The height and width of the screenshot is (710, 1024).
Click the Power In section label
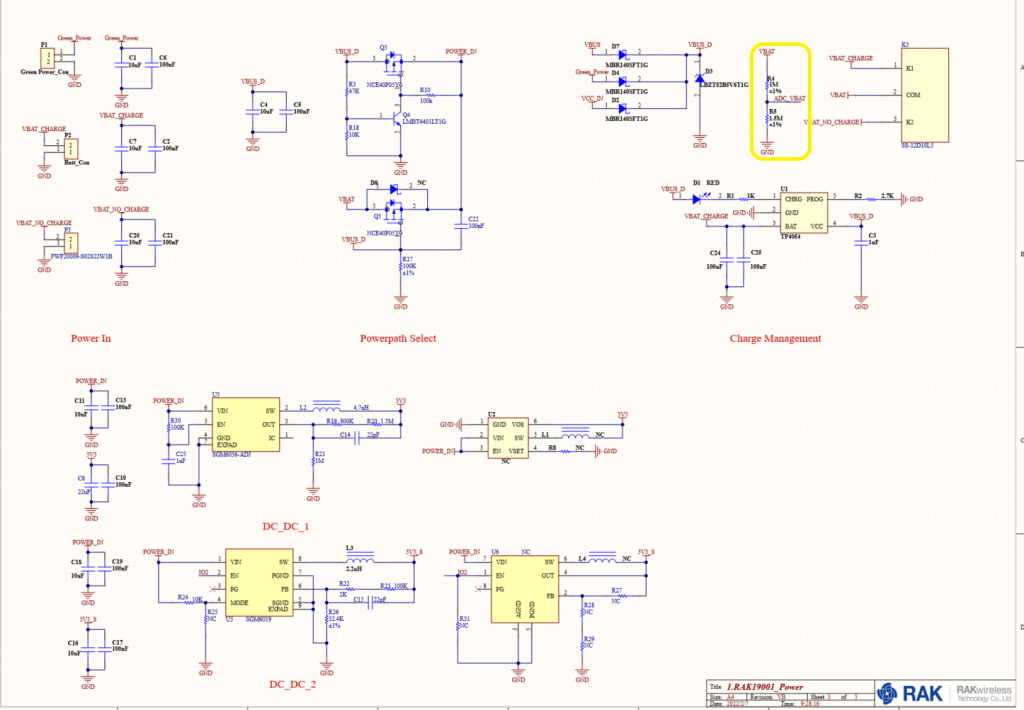point(91,338)
